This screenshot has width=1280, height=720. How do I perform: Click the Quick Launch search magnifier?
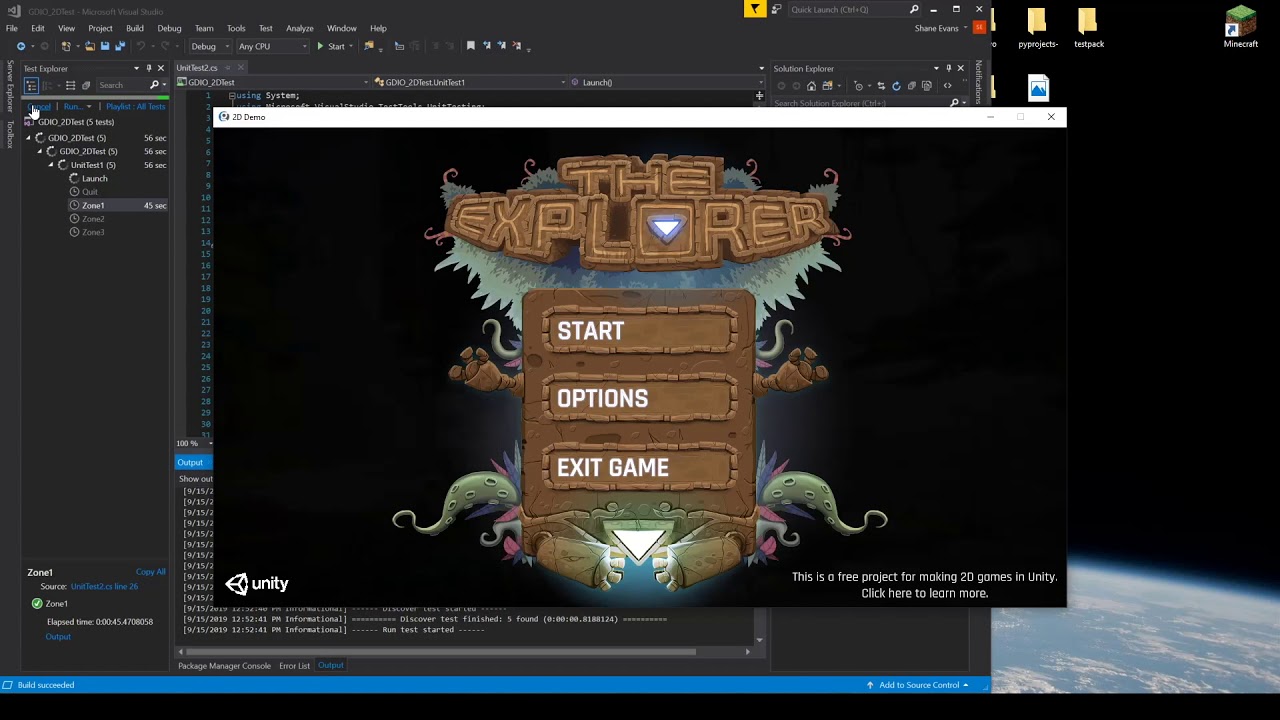(914, 9)
